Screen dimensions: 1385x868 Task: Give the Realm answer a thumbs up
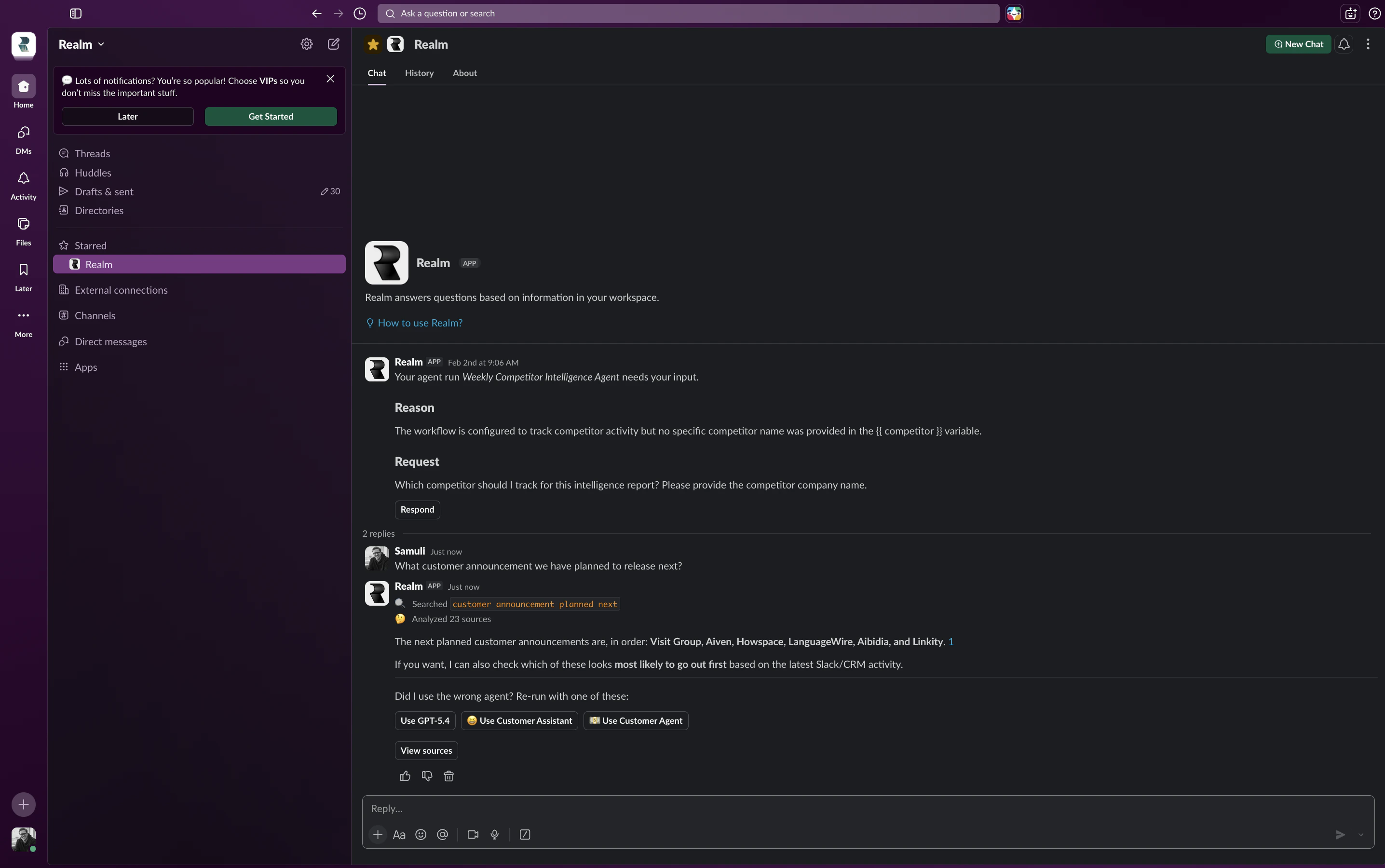[405, 775]
